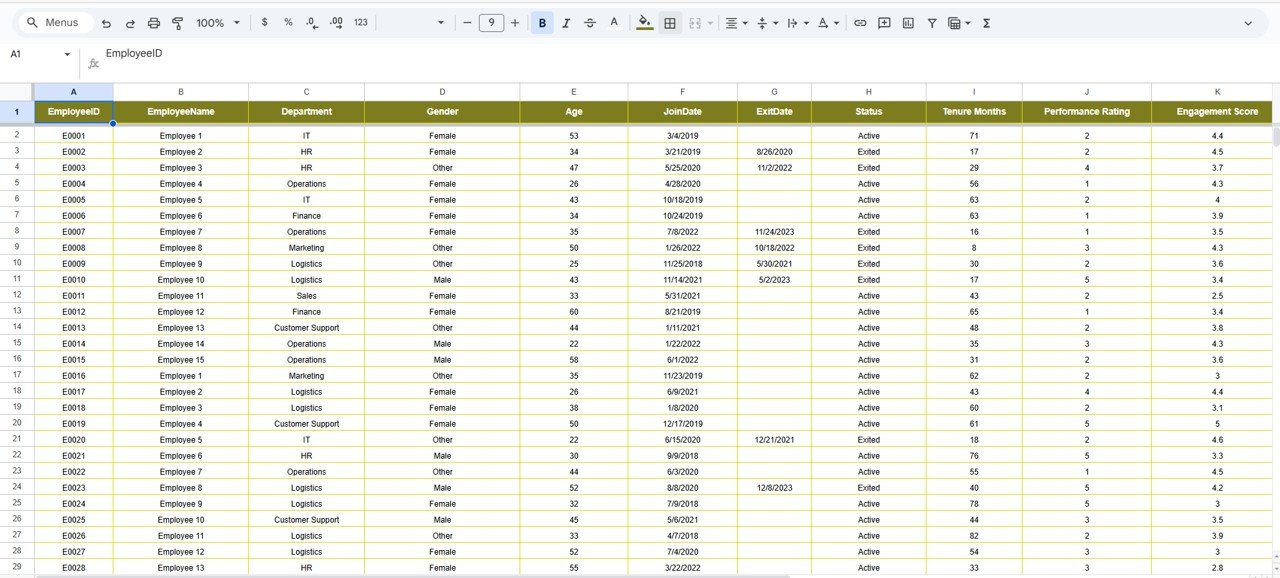Insert a chart
The width and height of the screenshot is (1280, 578).
coord(908,22)
